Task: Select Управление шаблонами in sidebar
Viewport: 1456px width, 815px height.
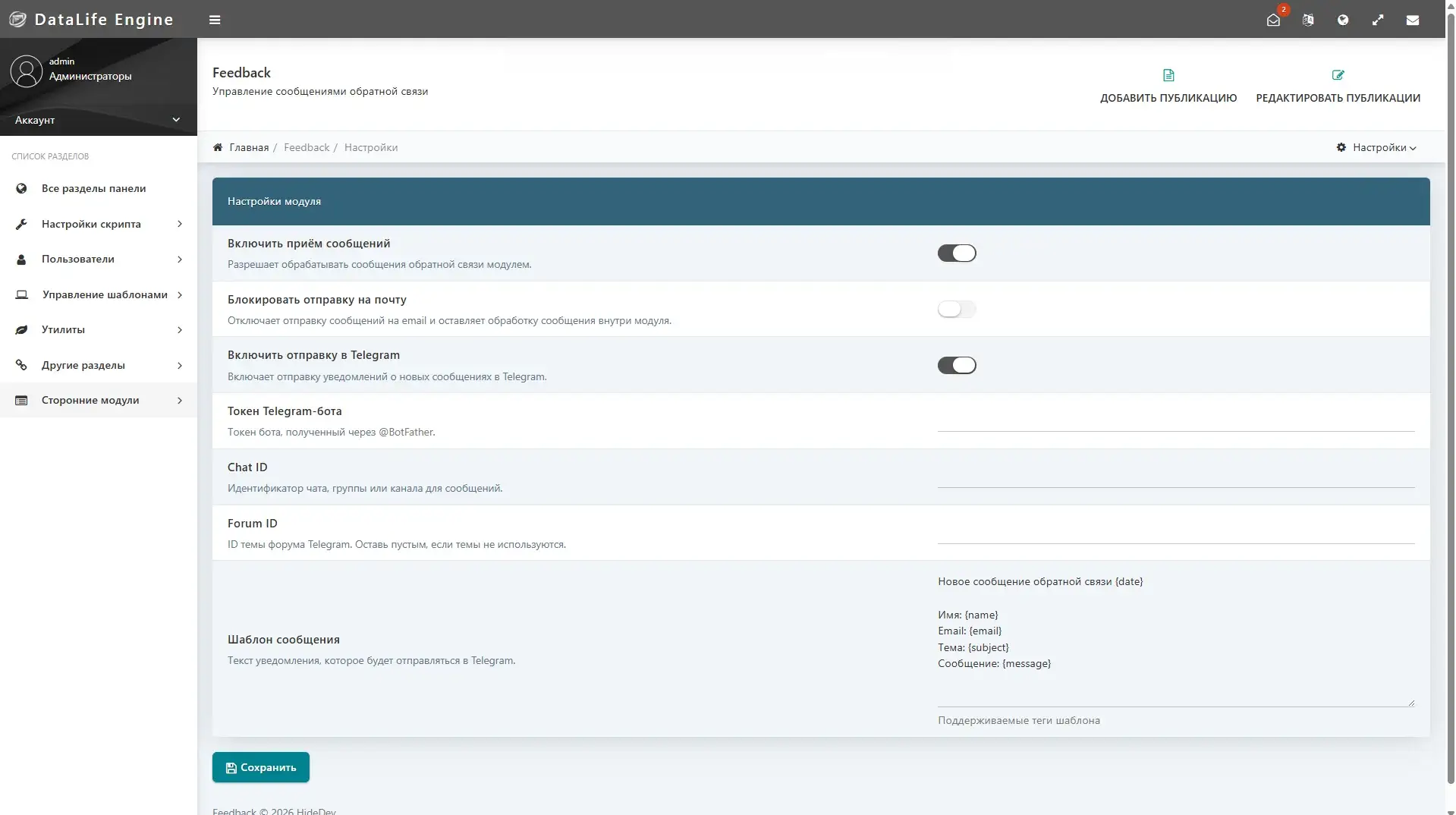Action: coord(99,294)
